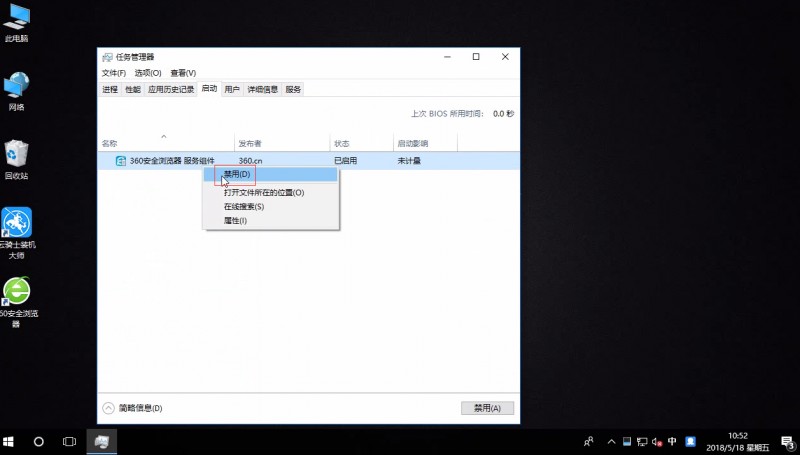800x455 pixels.
Task: Sort by the 启动影响 column header
Action: 426,143
